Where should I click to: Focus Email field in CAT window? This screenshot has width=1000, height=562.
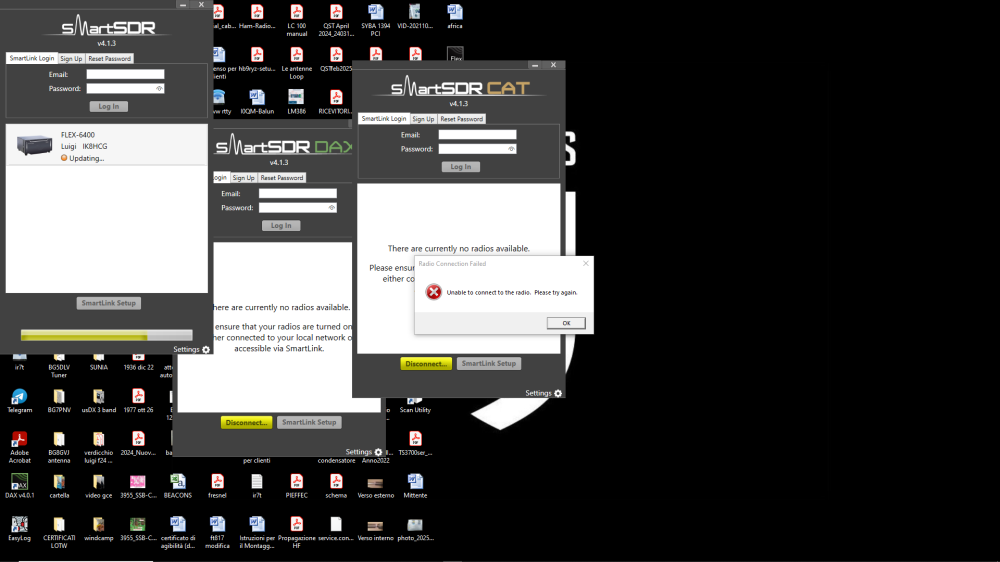click(x=477, y=135)
